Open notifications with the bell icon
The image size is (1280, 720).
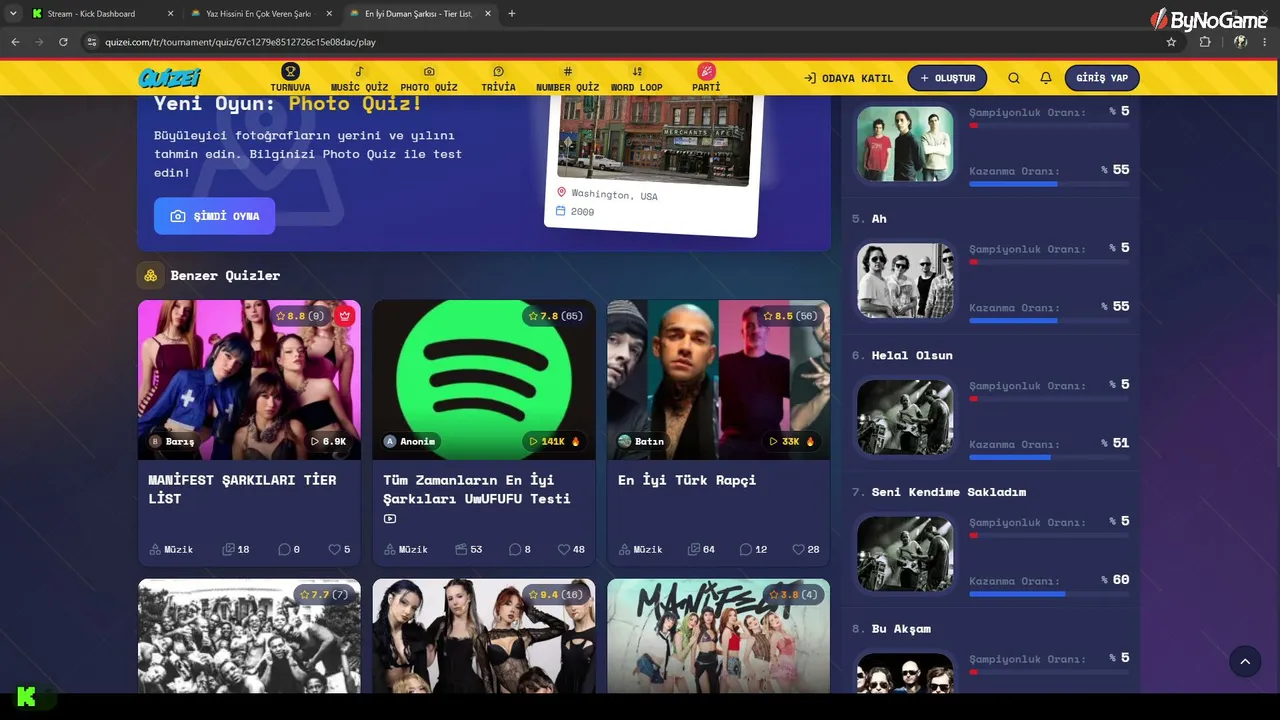click(x=1046, y=78)
